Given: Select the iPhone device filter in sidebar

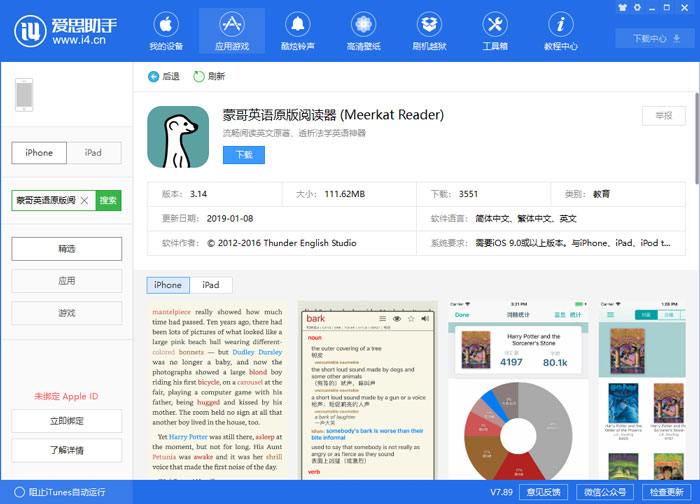Looking at the screenshot, I should pos(39,153).
